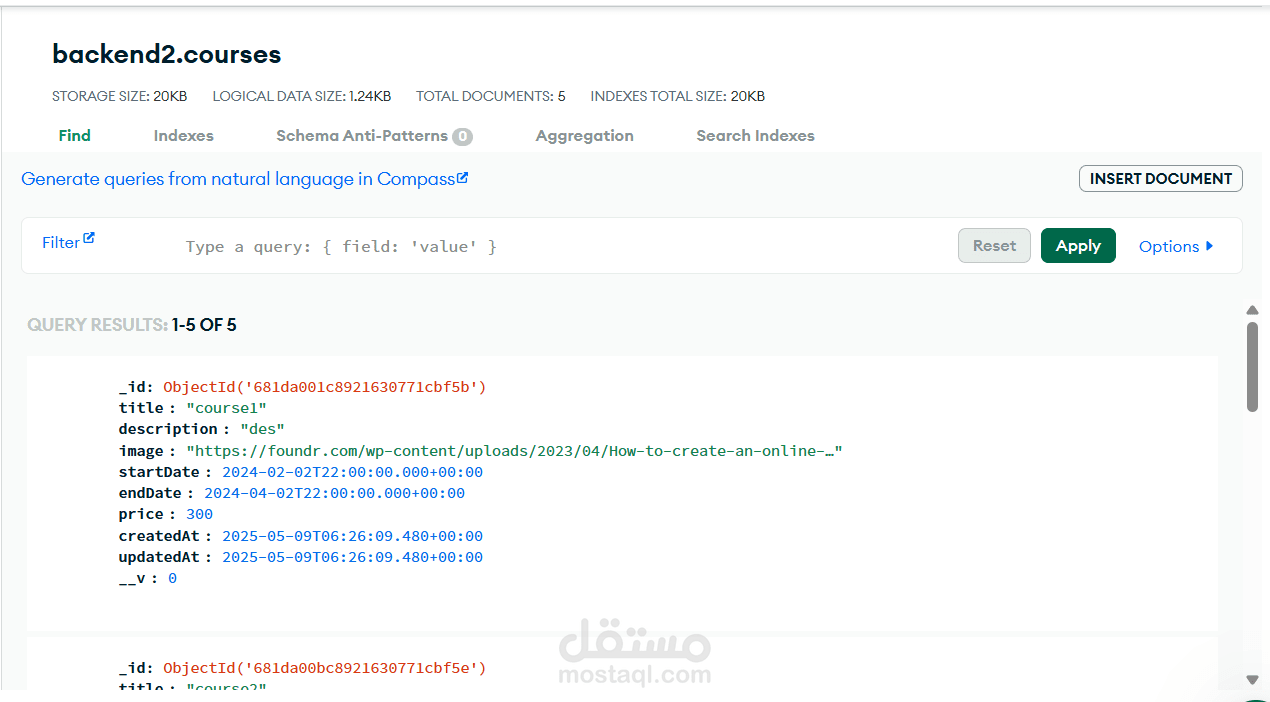Click the INSERT DOCUMENT button
The height and width of the screenshot is (702, 1270).
pos(1160,179)
